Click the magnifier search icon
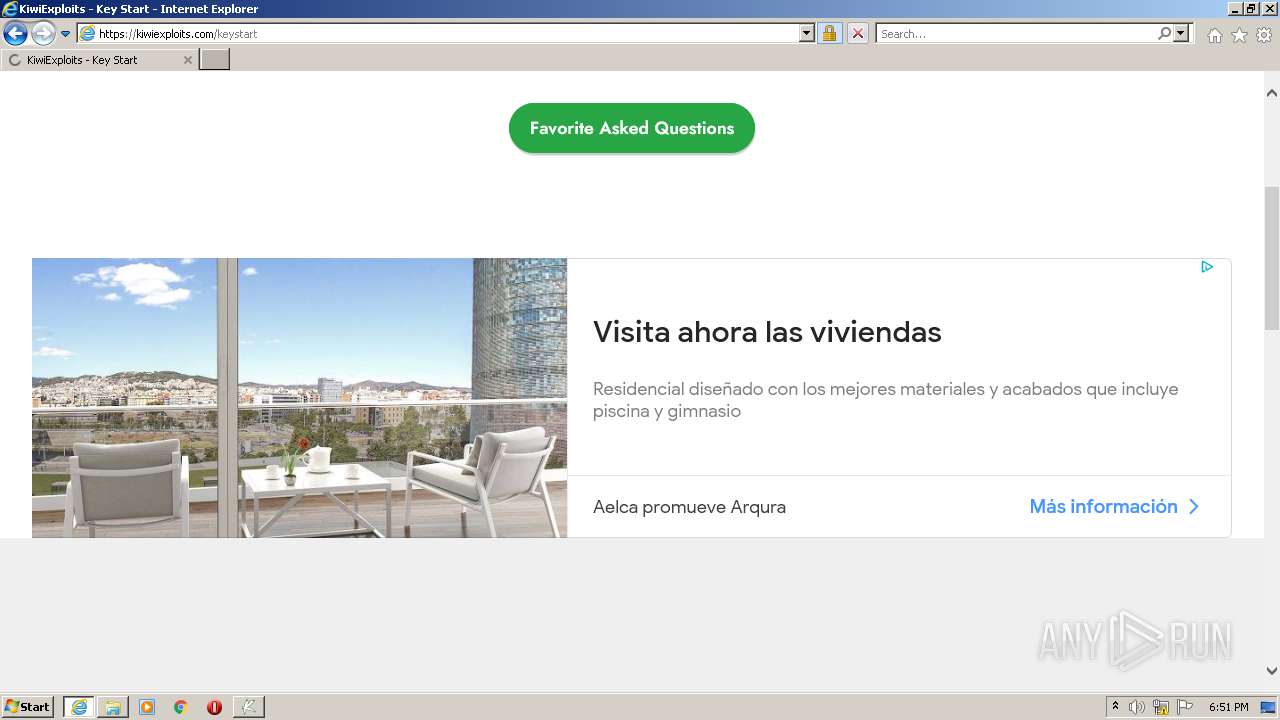 (x=1164, y=33)
